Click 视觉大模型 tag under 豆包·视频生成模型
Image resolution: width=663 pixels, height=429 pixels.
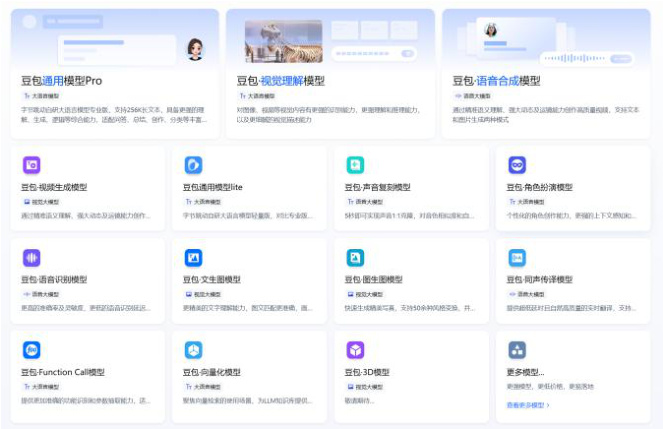point(42,202)
